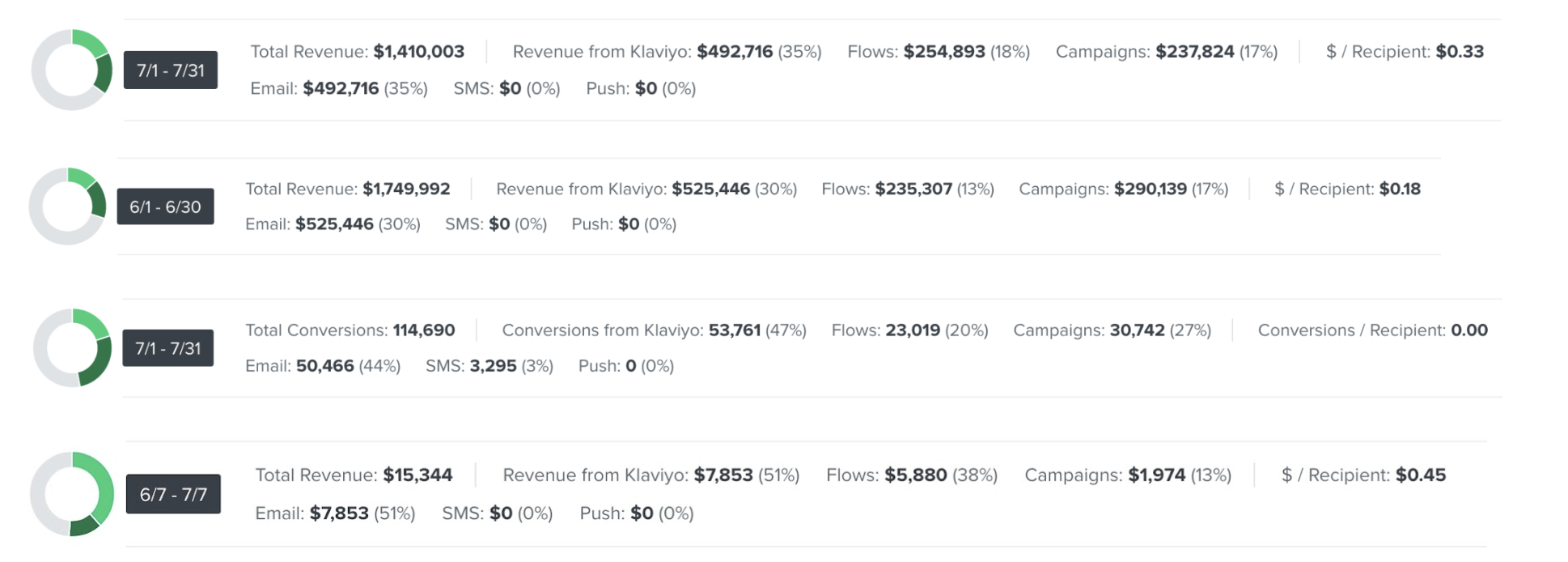Click Total Revenue value $1,410,003
Screen dimensions: 1568x562
[x=419, y=52]
